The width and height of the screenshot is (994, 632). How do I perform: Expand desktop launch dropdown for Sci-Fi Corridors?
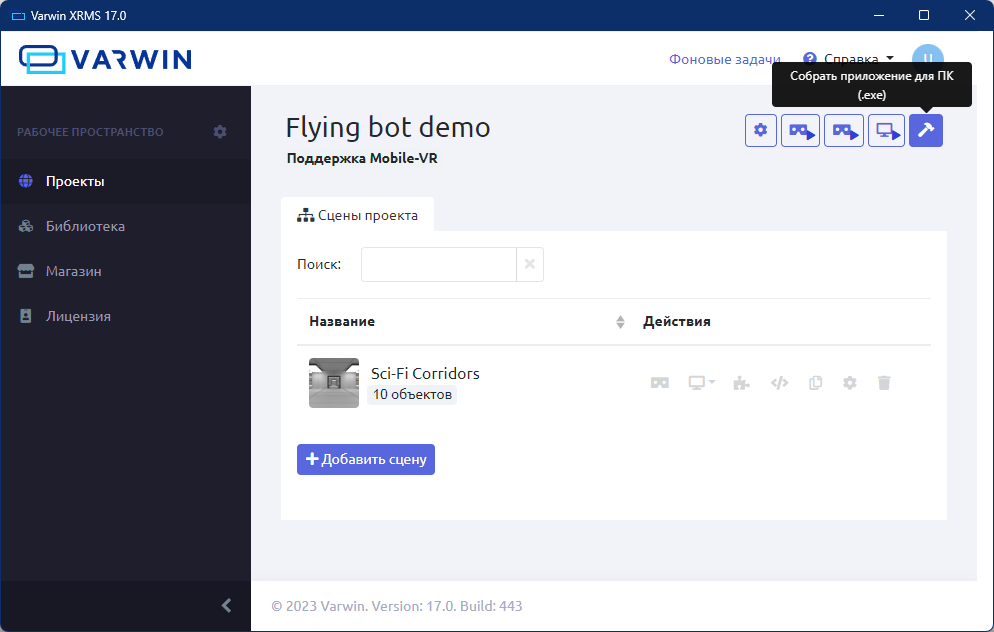click(x=702, y=383)
